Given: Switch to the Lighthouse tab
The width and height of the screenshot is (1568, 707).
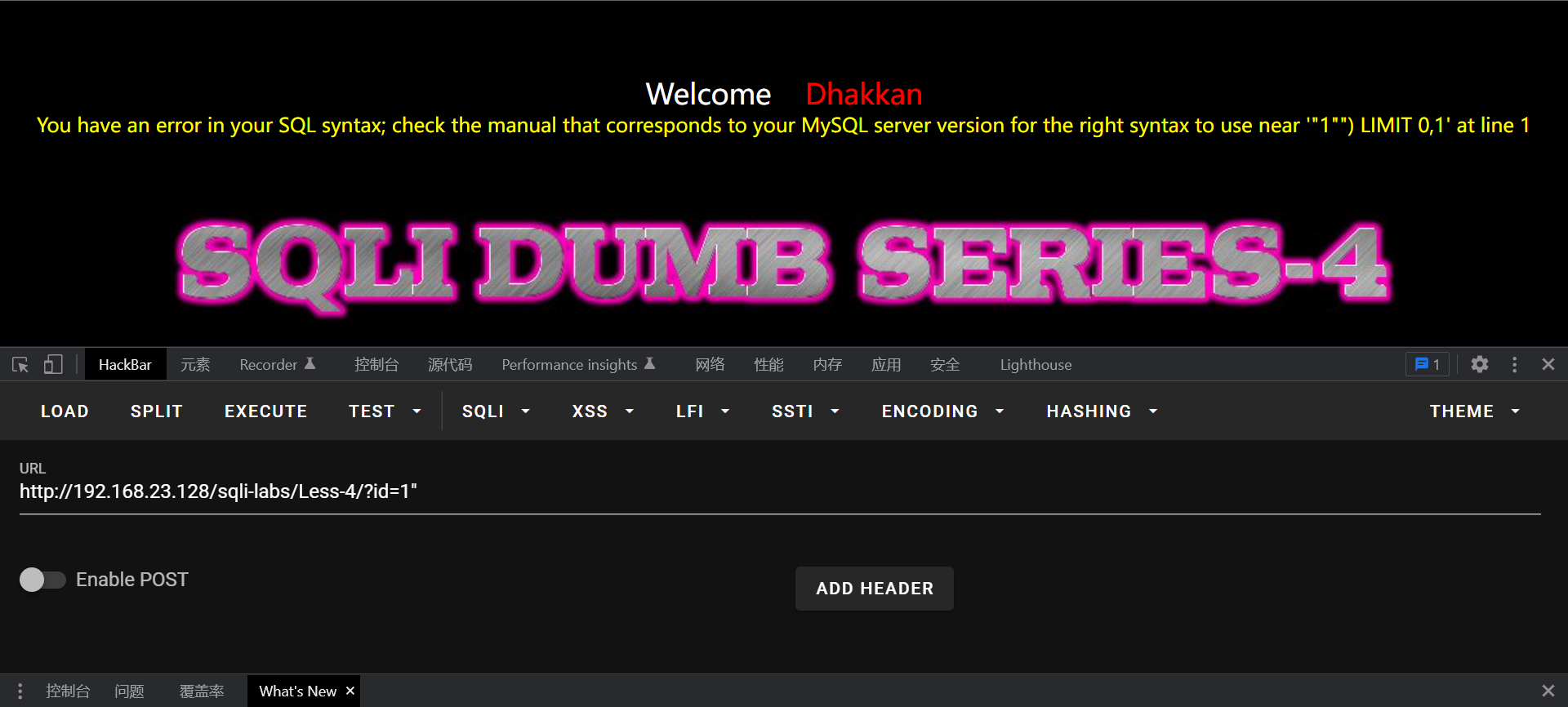Looking at the screenshot, I should [1036, 365].
